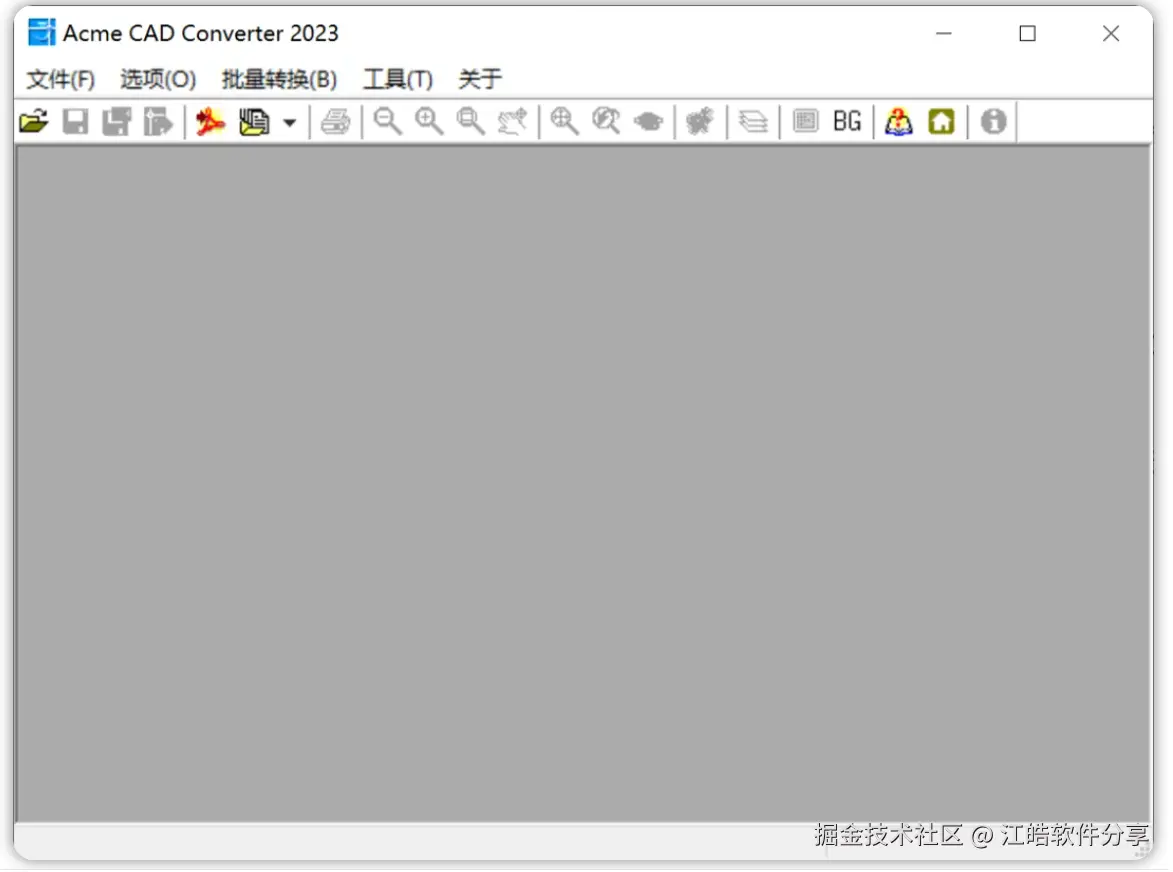This screenshot has height=872, width=1173.
Task: Minimize the Acme CAD Converter window
Action: pyautogui.click(x=944, y=34)
